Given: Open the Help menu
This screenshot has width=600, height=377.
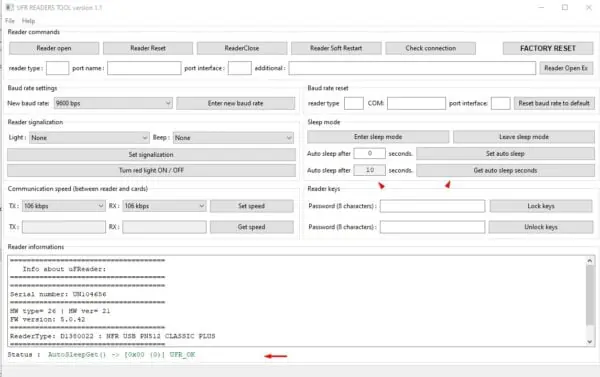Looking at the screenshot, I should point(28,21).
